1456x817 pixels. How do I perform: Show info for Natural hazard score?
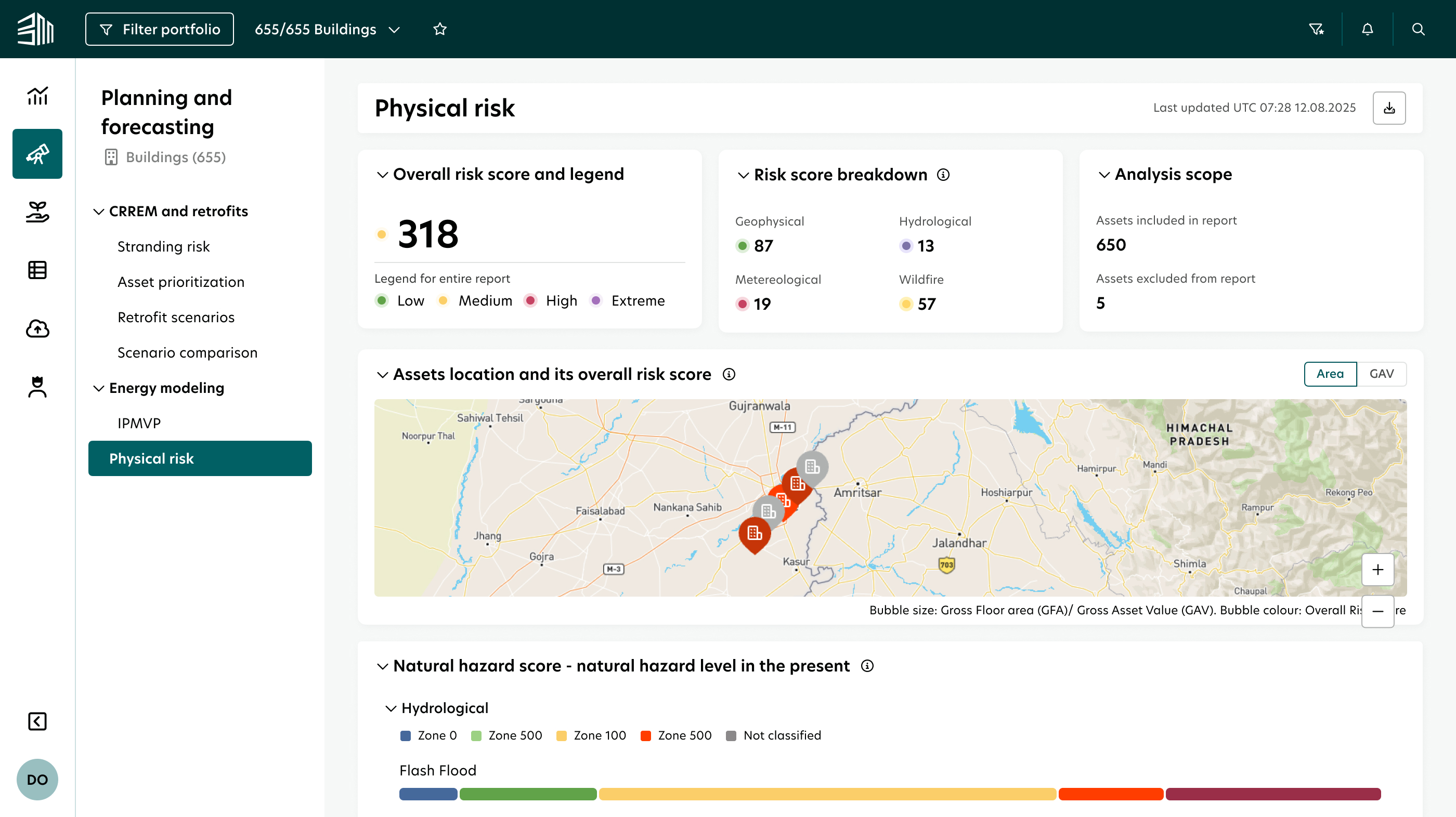[867, 666]
